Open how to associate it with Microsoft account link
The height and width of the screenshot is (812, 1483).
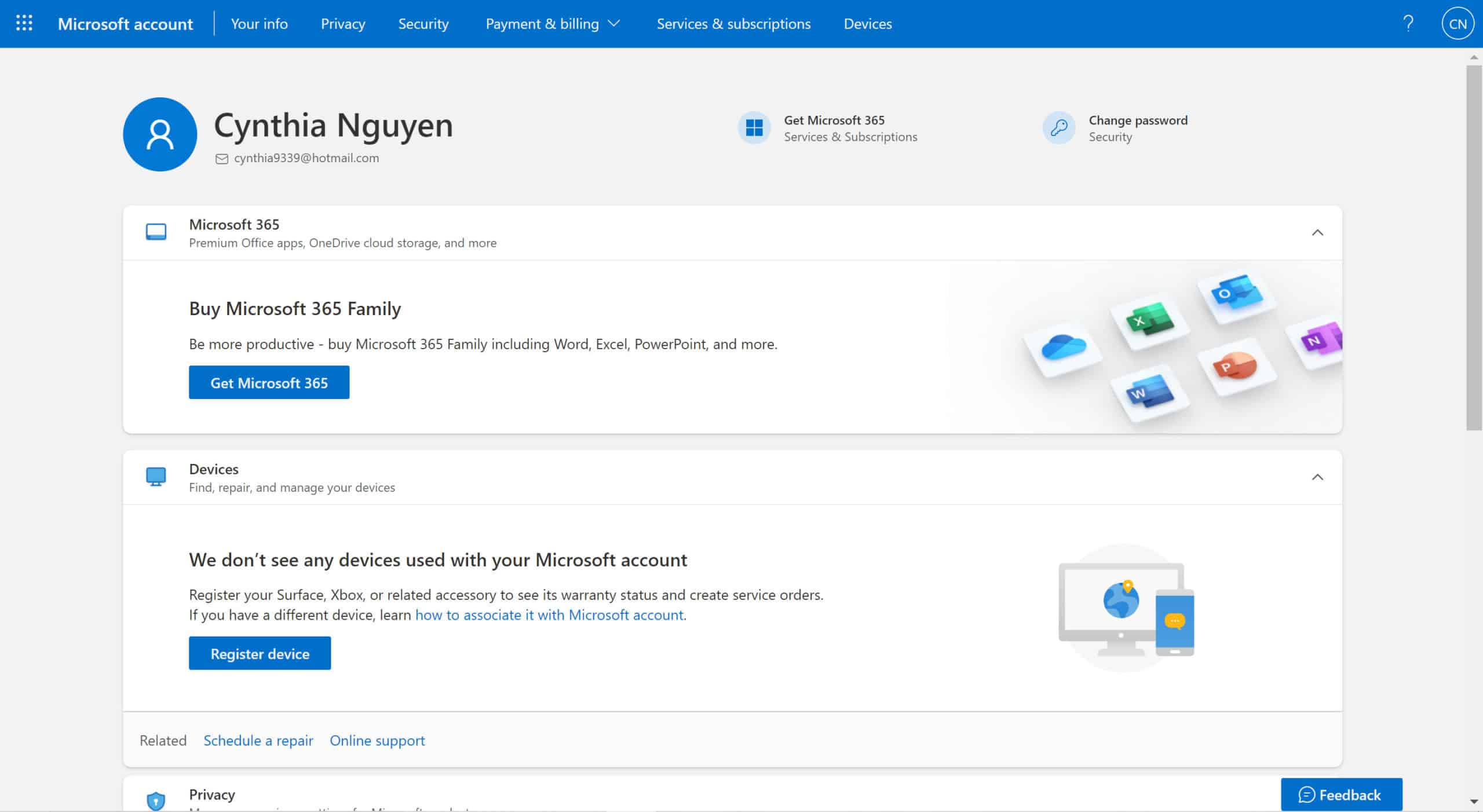tap(549, 615)
